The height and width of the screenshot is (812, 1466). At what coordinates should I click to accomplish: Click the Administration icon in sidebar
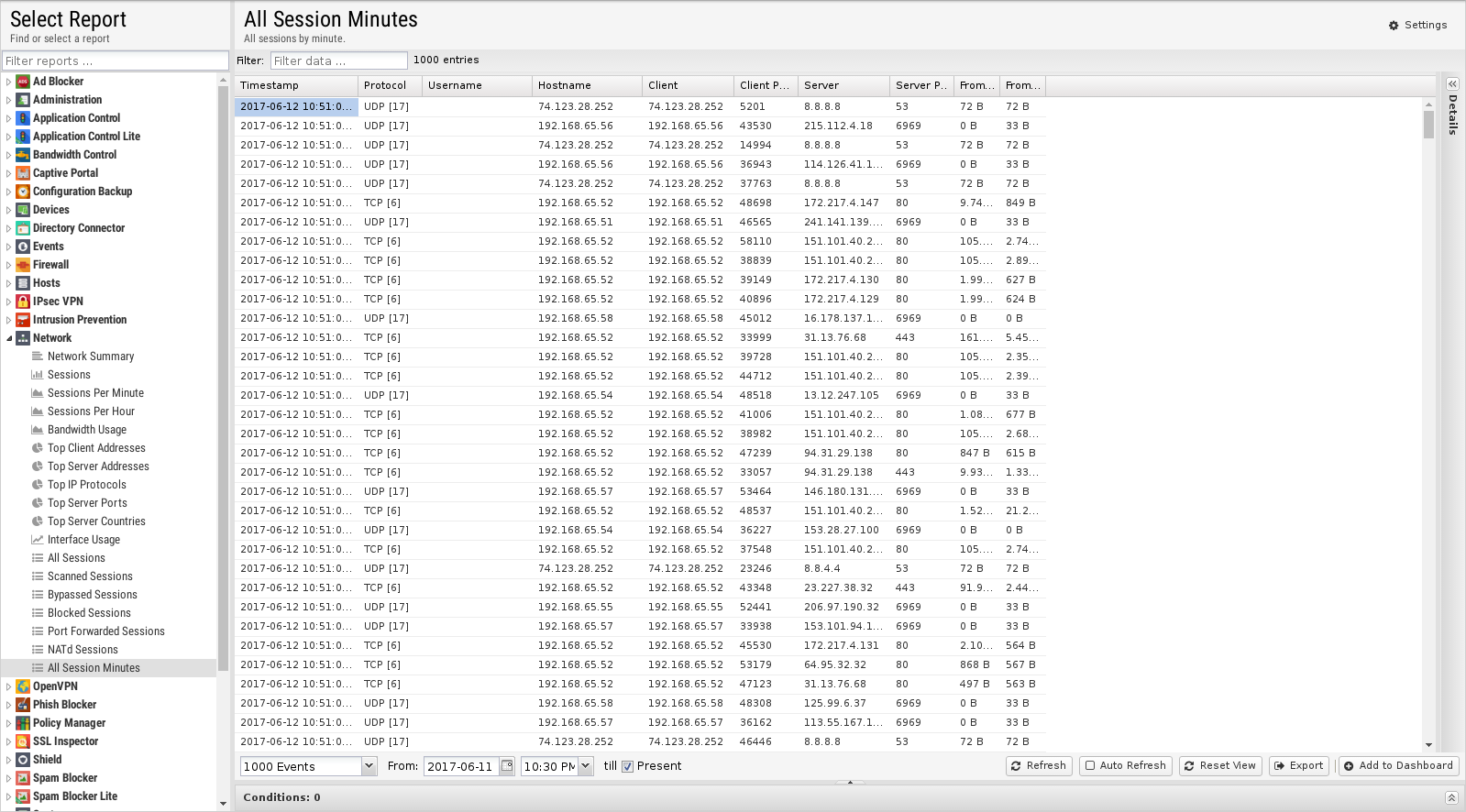pos(23,100)
